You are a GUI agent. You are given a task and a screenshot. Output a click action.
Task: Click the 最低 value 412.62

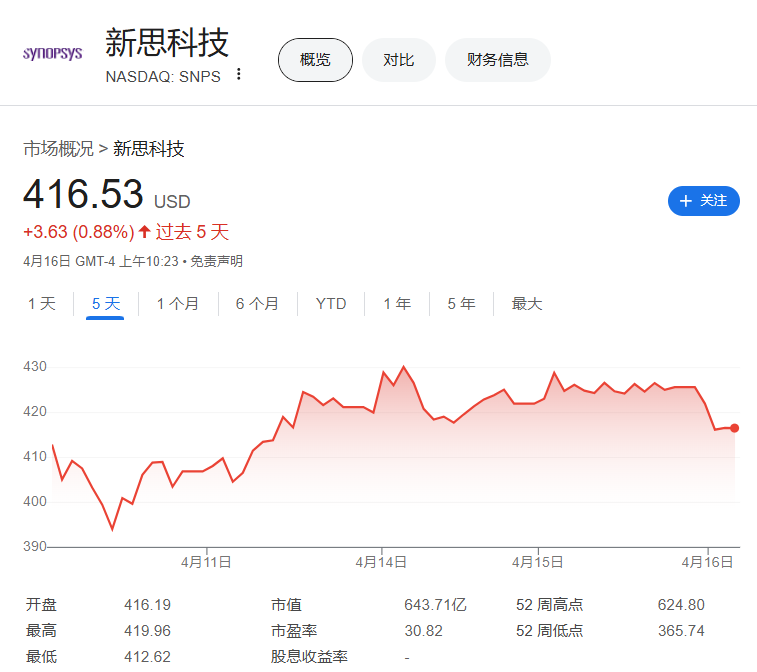point(147,657)
